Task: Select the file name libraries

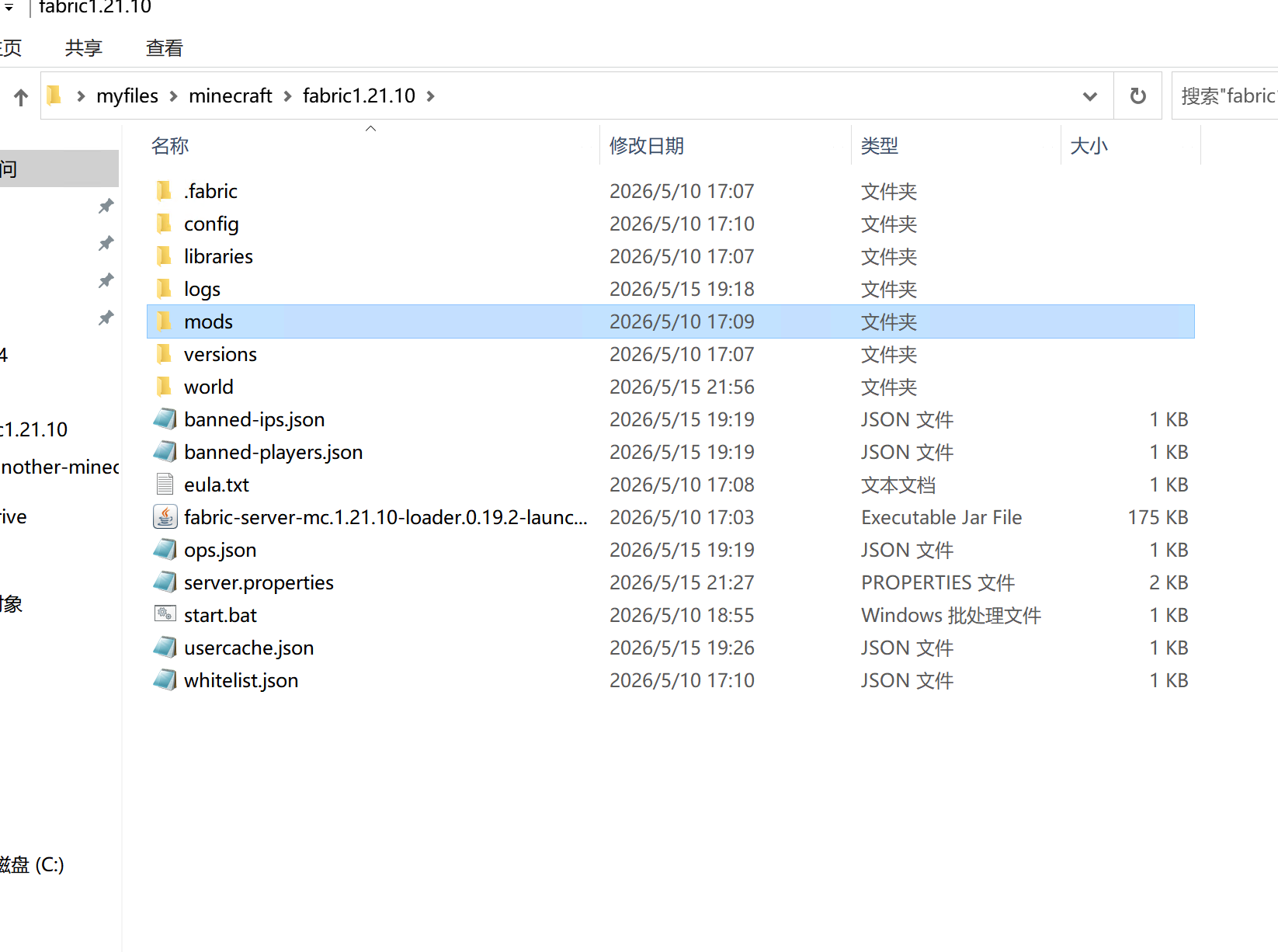Action: (218, 256)
